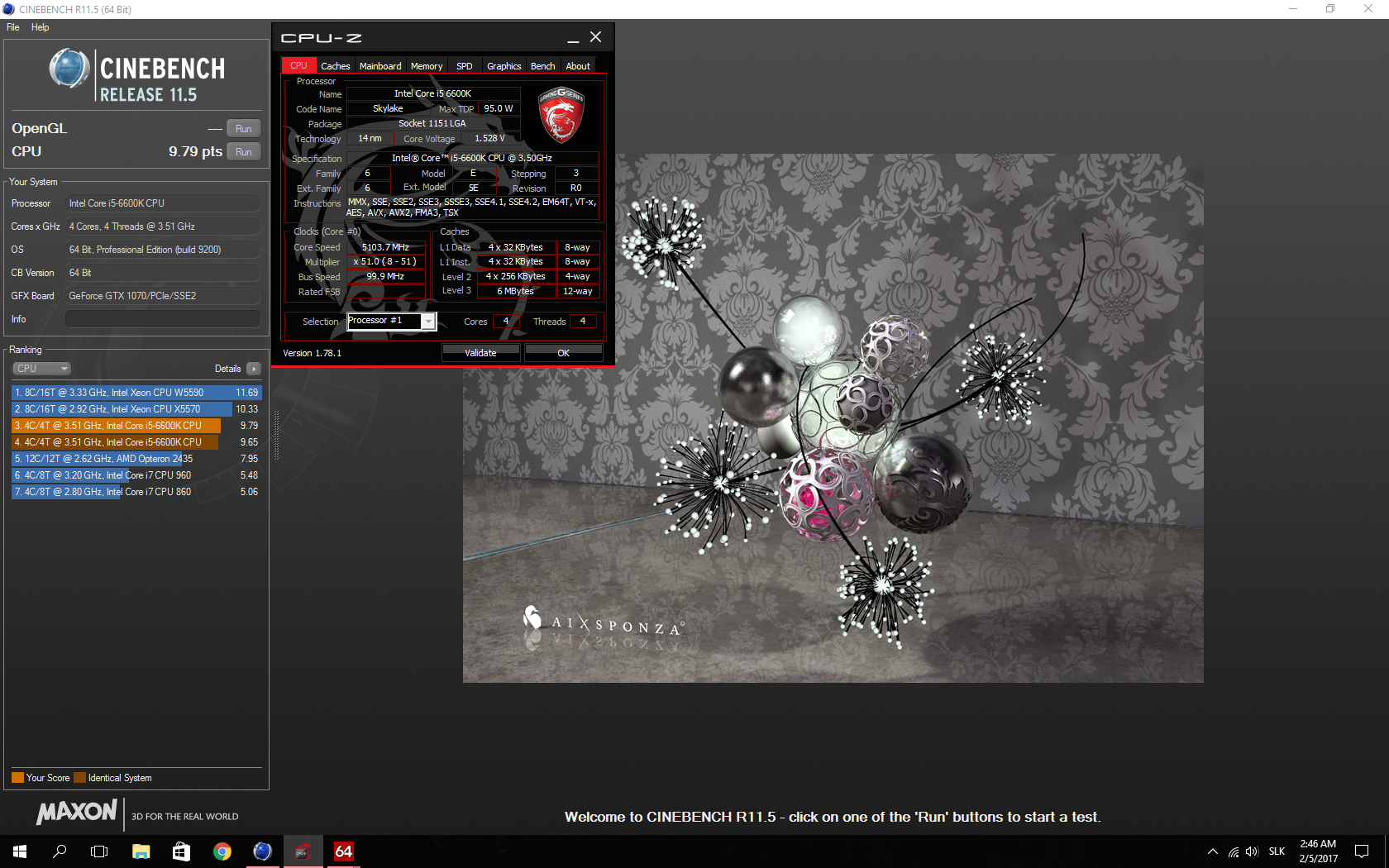Click the GFX Board GeForce GTX 1070 field
Image resolution: width=1389 pixels, height=868 pixels.
pyautogui.click(x=163, y=296)
